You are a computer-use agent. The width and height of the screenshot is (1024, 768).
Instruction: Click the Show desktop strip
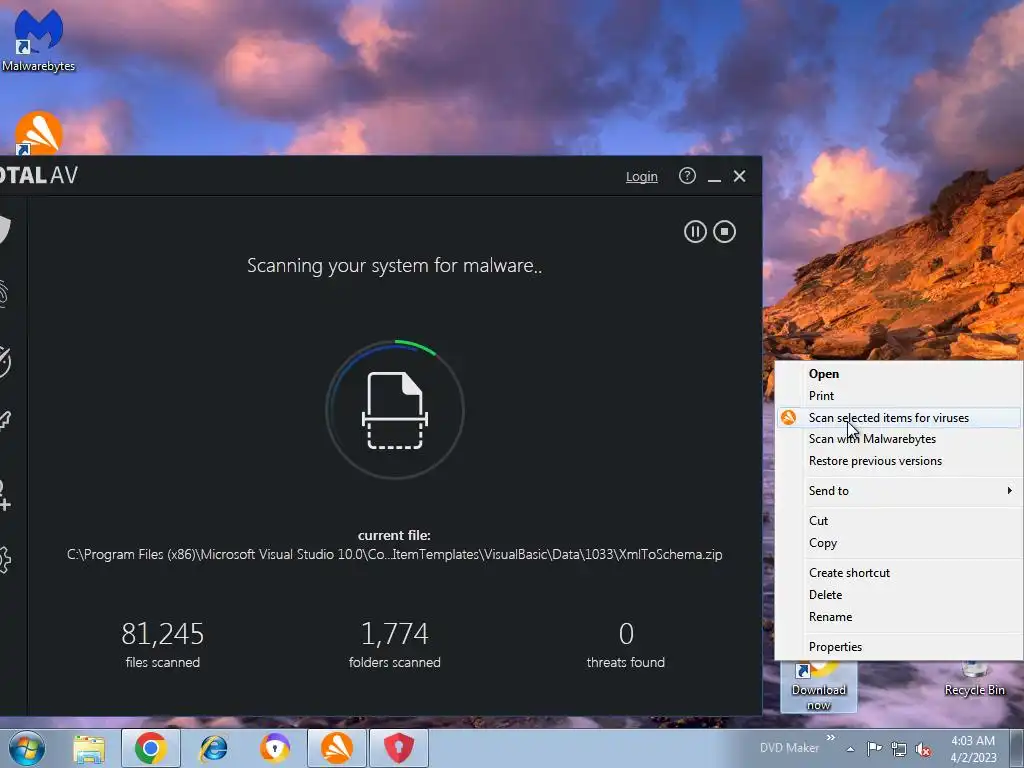coord(1017,748)
